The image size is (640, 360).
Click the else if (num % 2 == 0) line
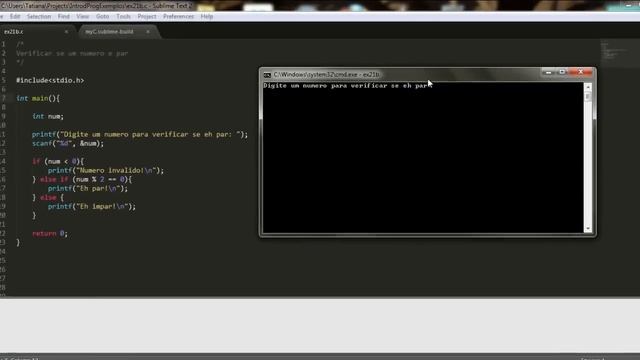click(x=82, y=179)
